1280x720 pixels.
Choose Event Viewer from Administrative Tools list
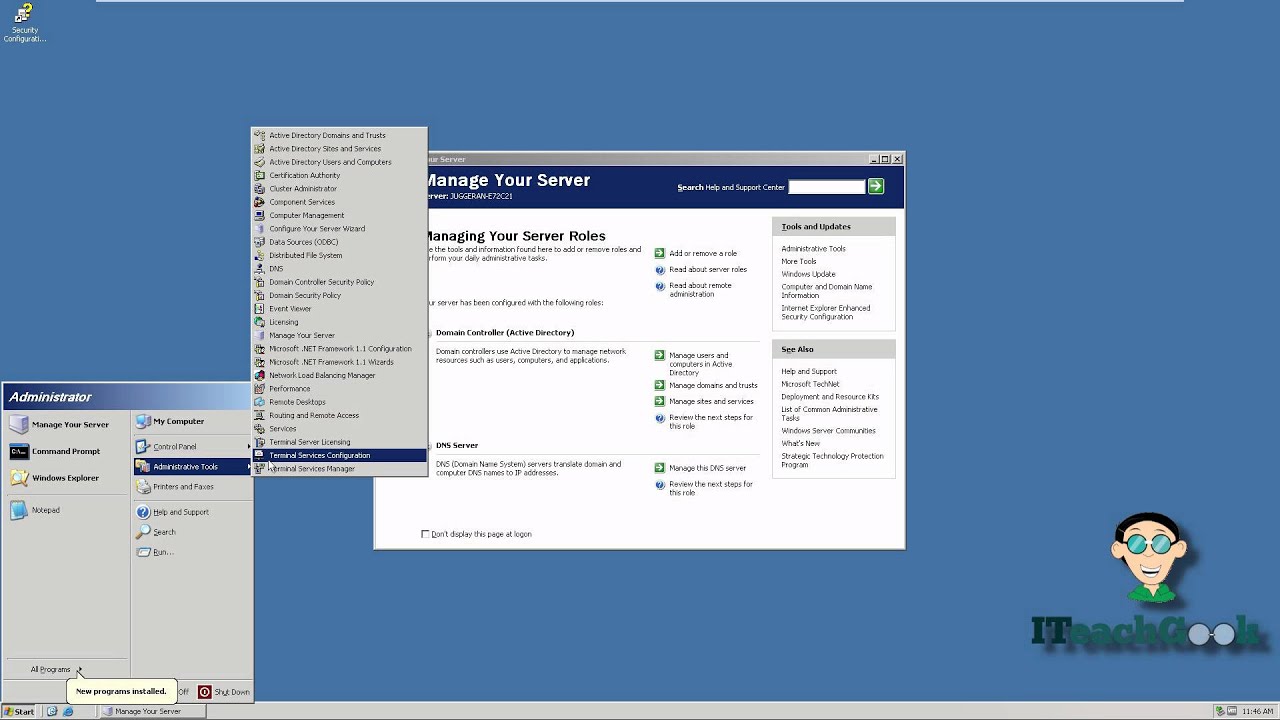(x=290, y=309)
